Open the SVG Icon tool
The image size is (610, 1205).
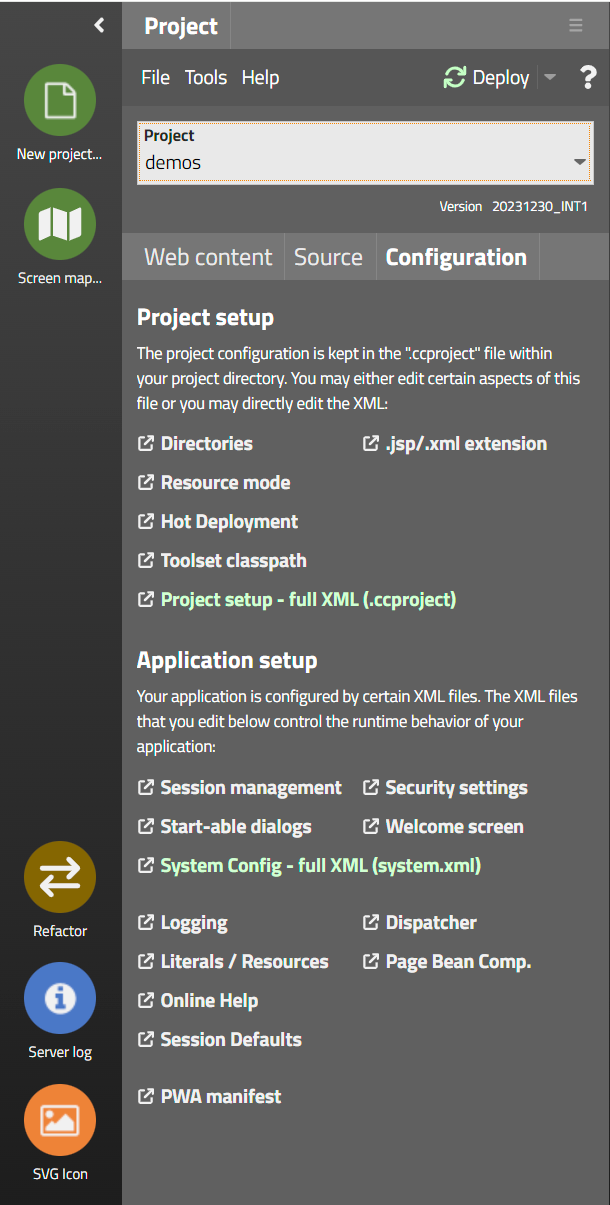tap(60, 1120)
